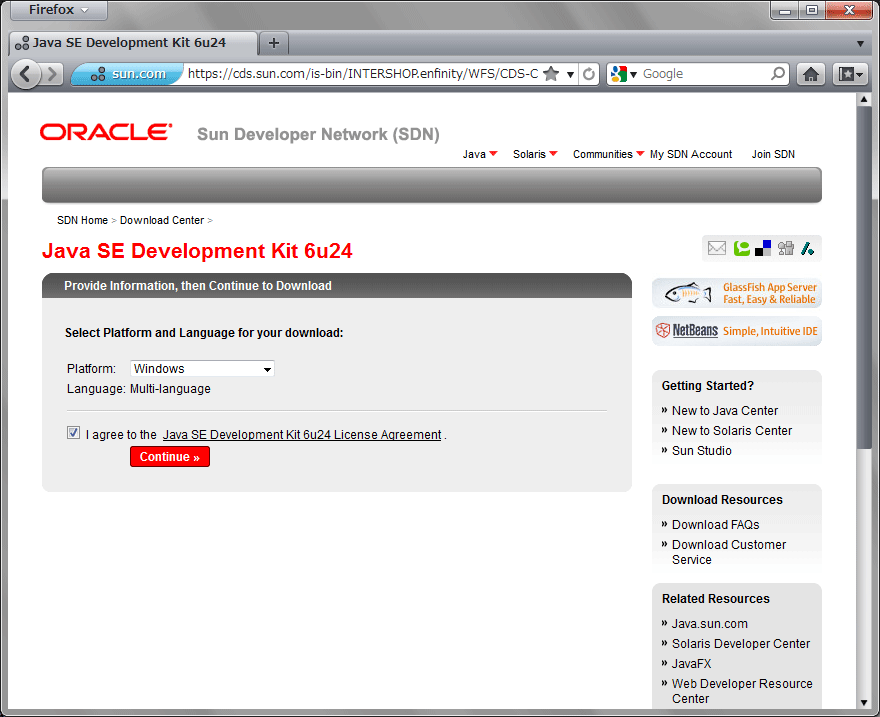Open a new tab with plus

274,43
